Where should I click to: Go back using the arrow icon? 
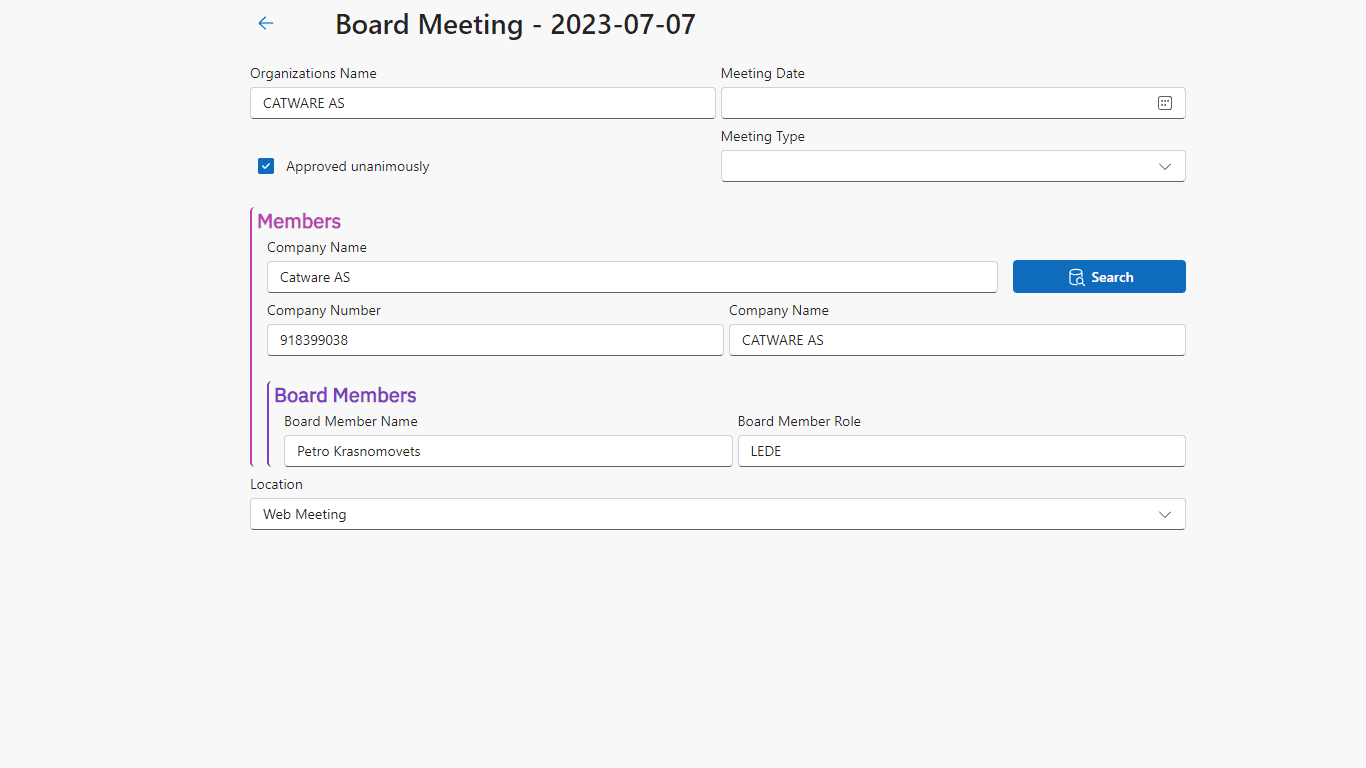coord(265,23)
